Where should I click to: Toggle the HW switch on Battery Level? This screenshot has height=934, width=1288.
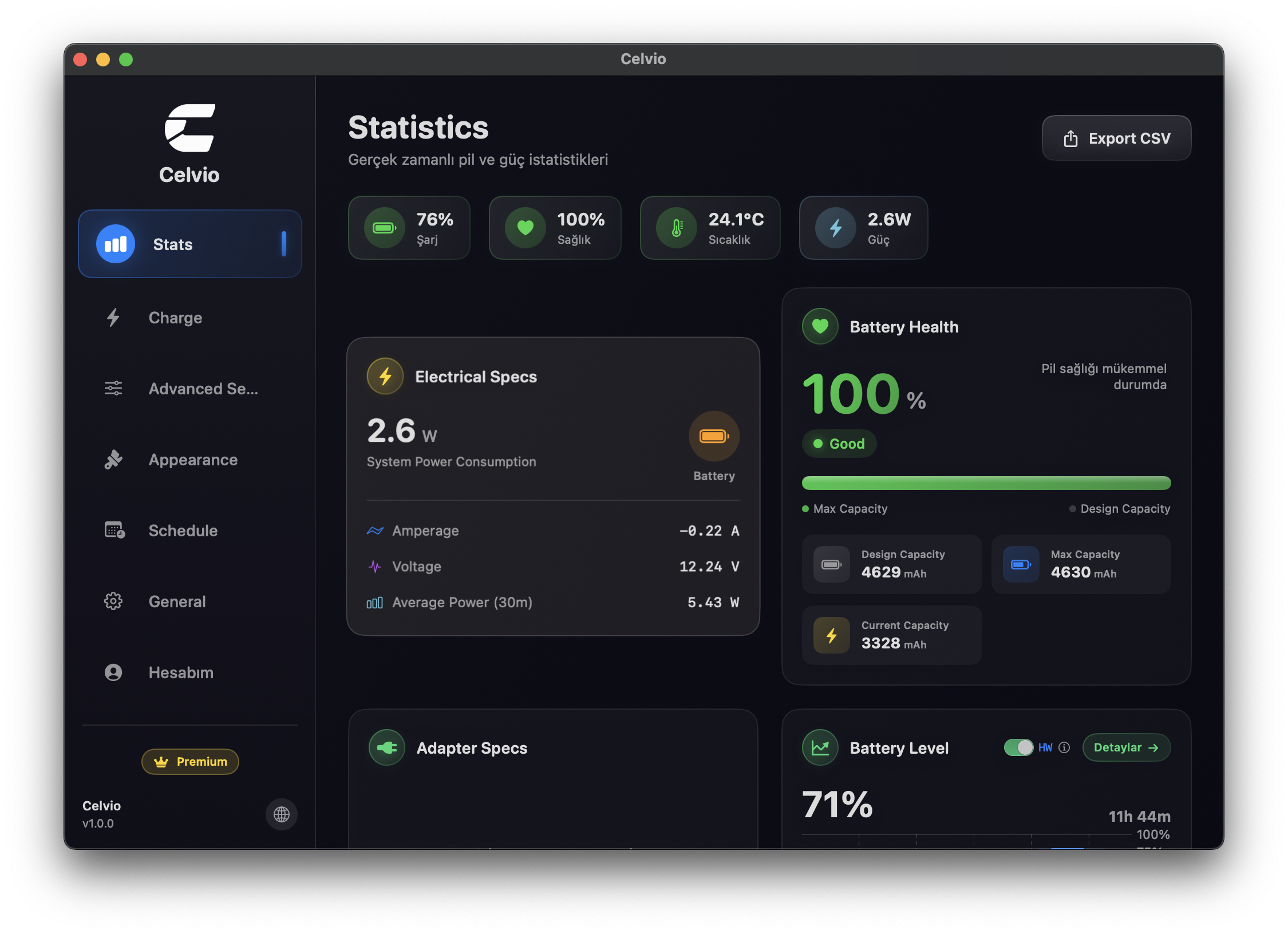click(x=1020, y=747)
